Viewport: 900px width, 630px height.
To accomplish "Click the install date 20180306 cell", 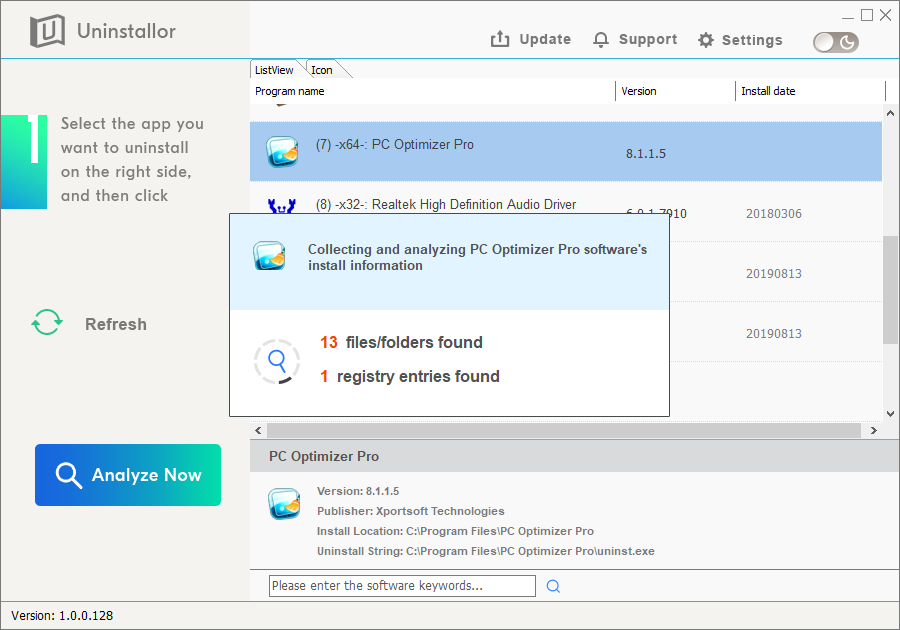I will coord(774,214).
